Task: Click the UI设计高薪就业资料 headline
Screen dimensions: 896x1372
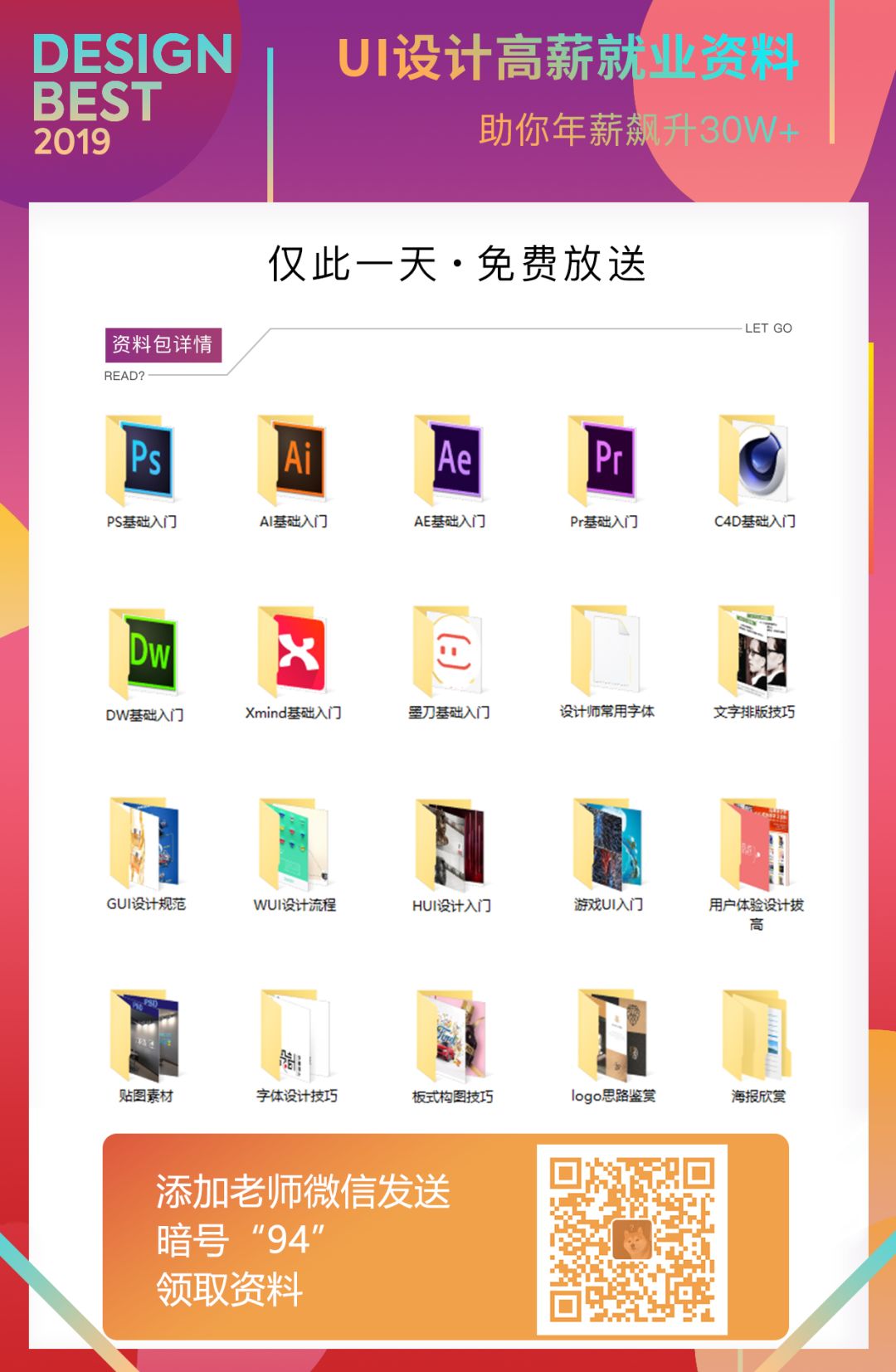Action: coord(568,58)
